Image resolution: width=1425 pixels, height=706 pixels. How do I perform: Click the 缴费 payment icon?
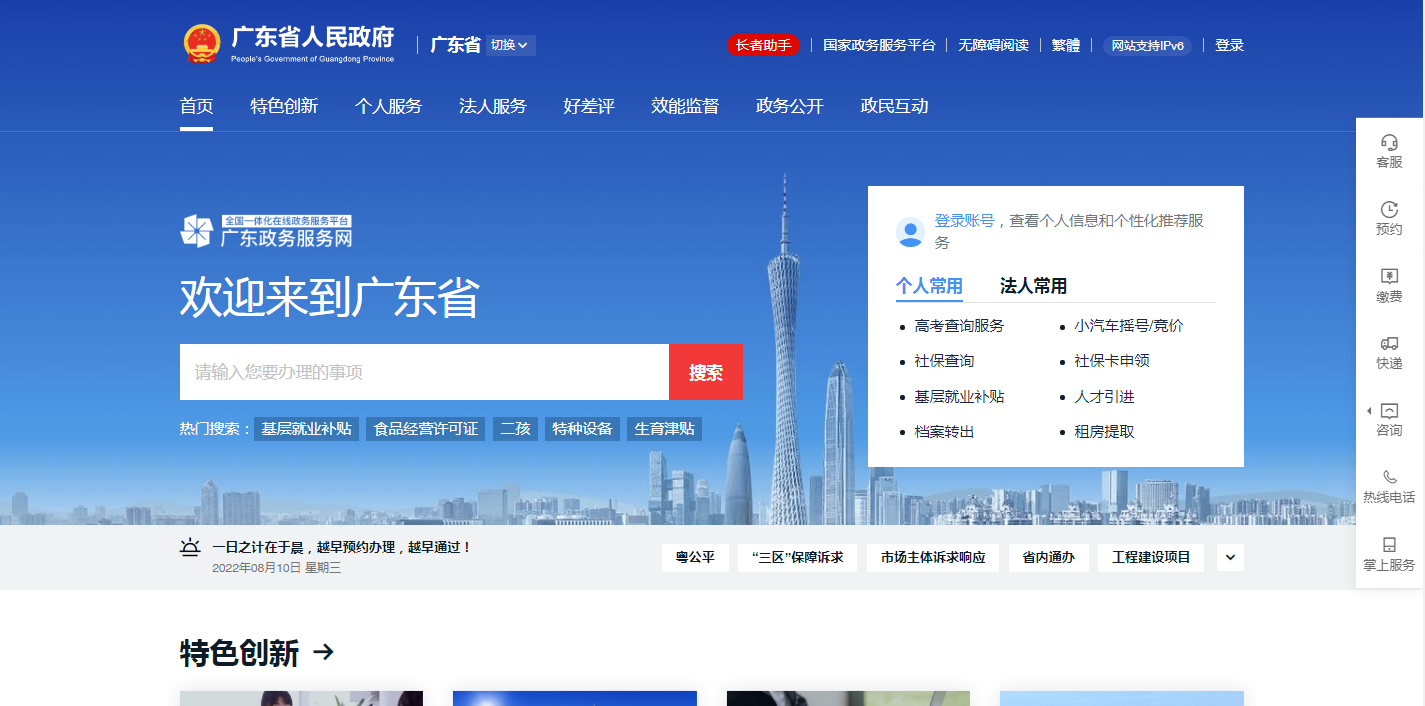1389,276
